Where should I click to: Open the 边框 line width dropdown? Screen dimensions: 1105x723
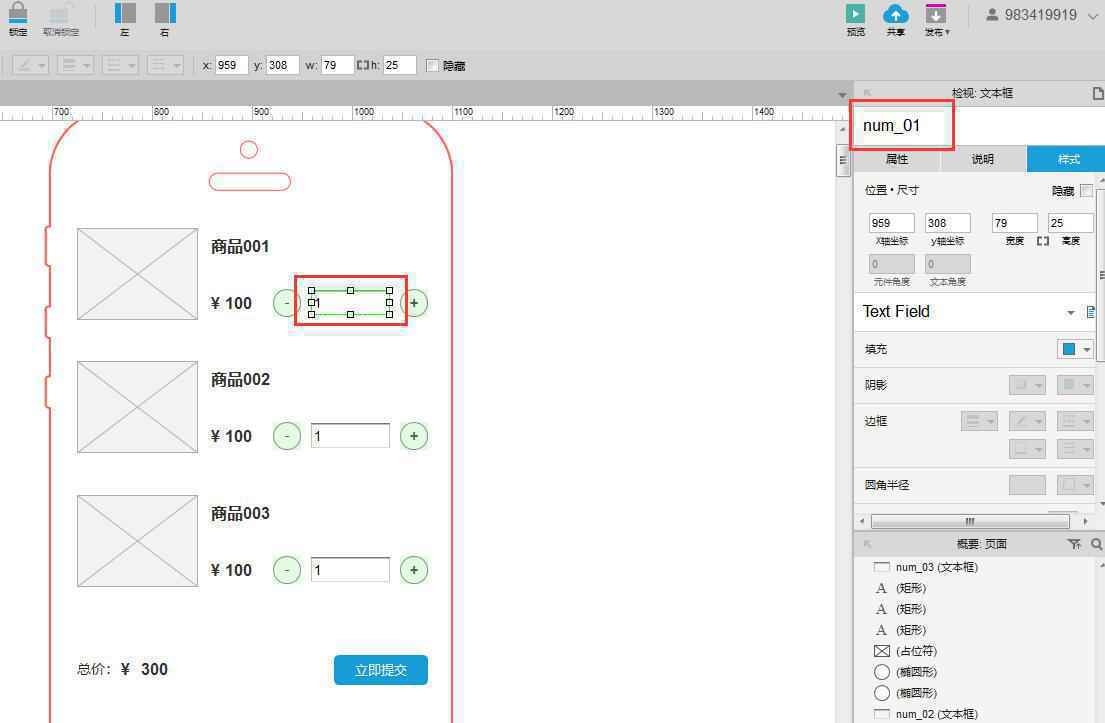(979, 421)
